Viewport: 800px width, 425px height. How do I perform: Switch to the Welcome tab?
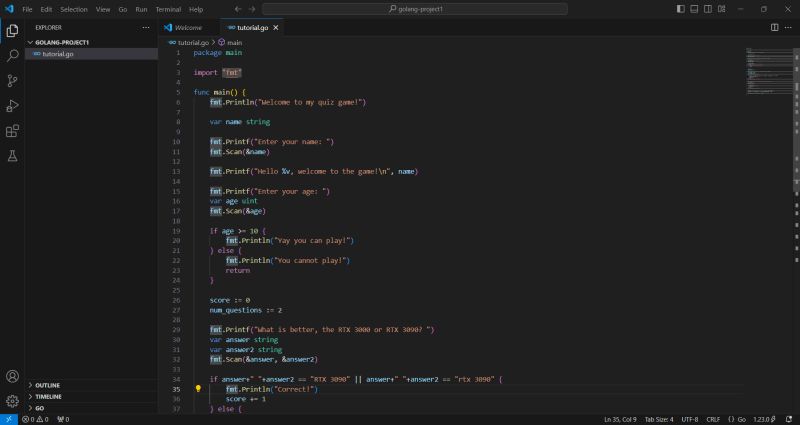click(188, 27)
